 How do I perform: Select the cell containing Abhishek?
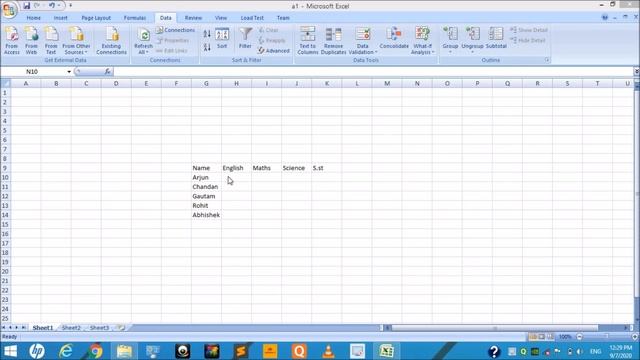[206, 215]
